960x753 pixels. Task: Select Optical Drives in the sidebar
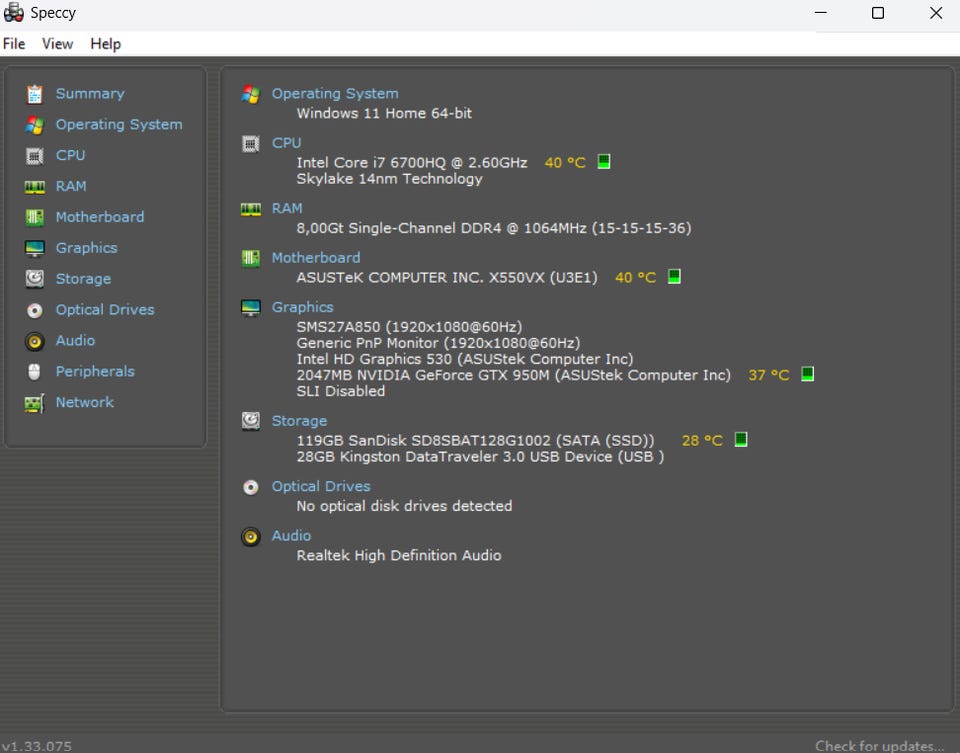point(105,310)
